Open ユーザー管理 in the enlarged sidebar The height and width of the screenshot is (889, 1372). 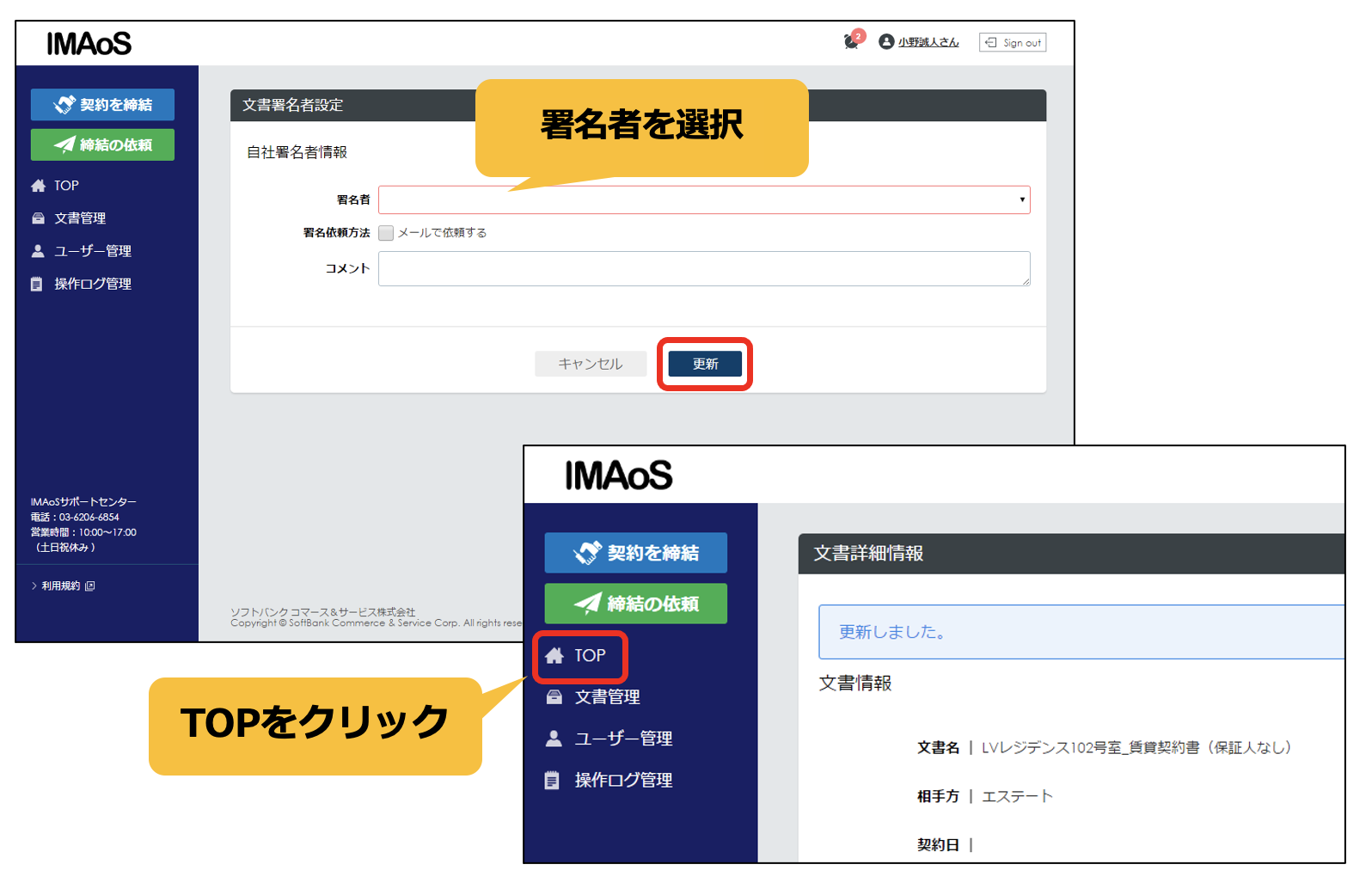pos(622,739)
